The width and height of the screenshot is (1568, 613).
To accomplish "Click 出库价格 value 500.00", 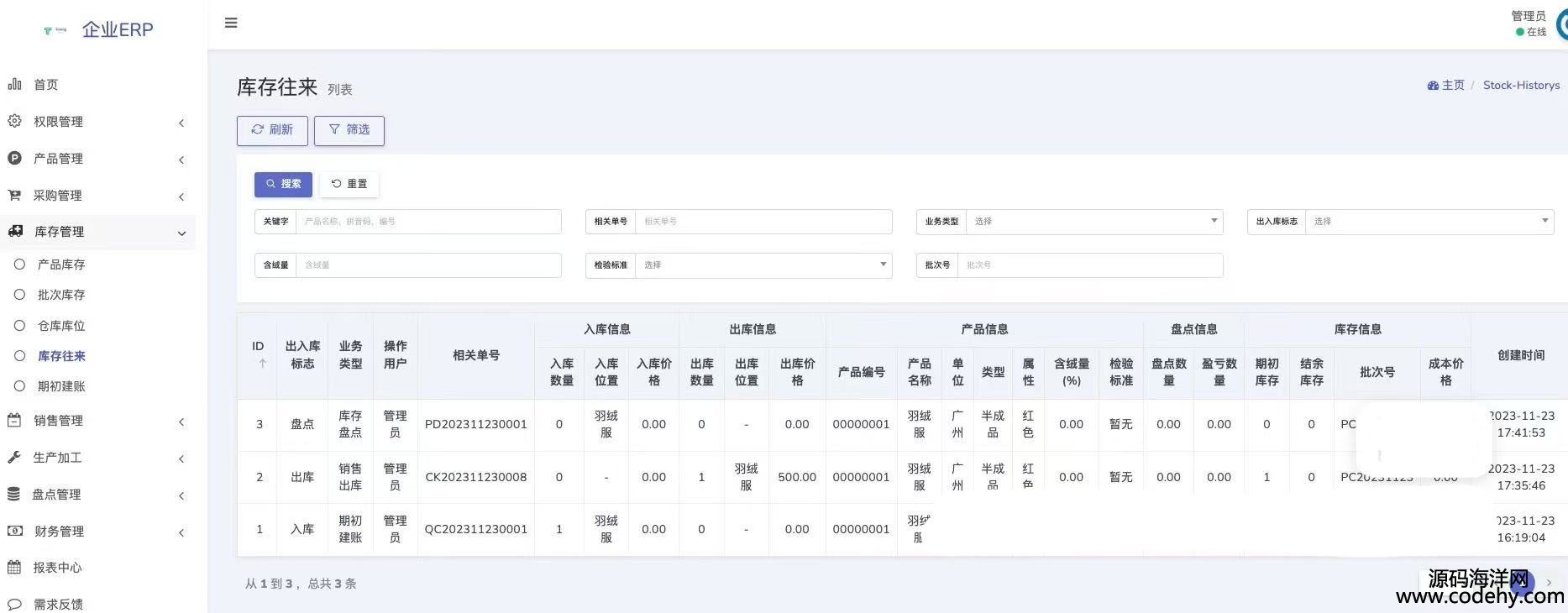I will click(x=797, y=478).
